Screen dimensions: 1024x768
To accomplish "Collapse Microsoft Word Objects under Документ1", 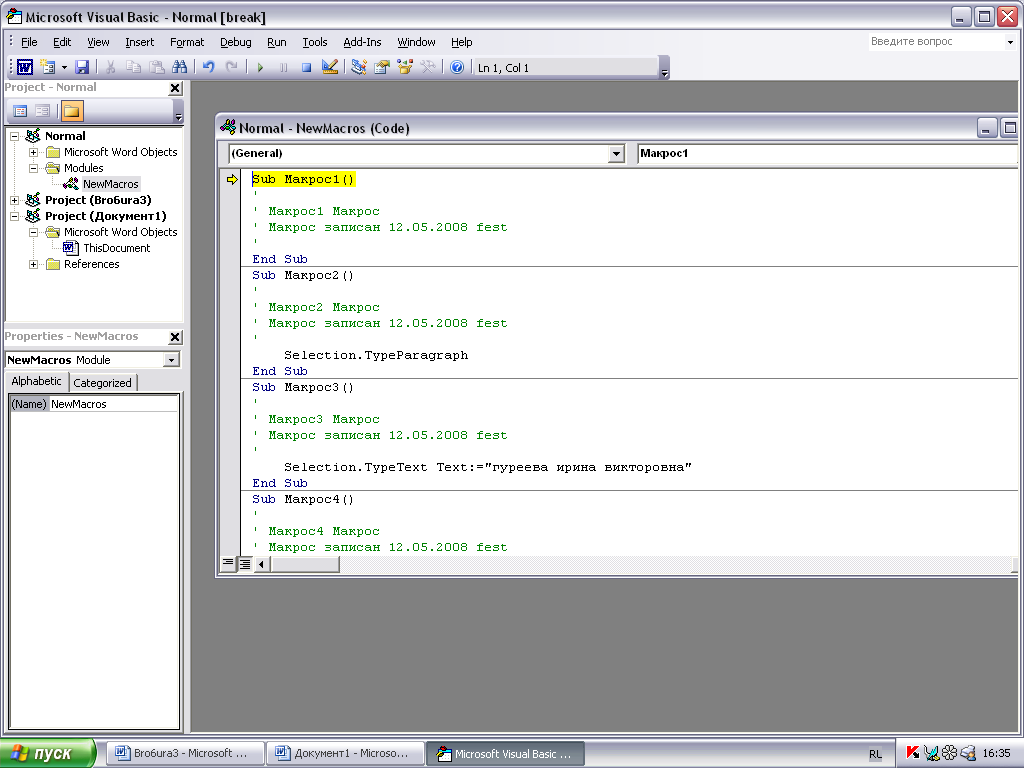I will pyautogui.click(x=33, y=232).
